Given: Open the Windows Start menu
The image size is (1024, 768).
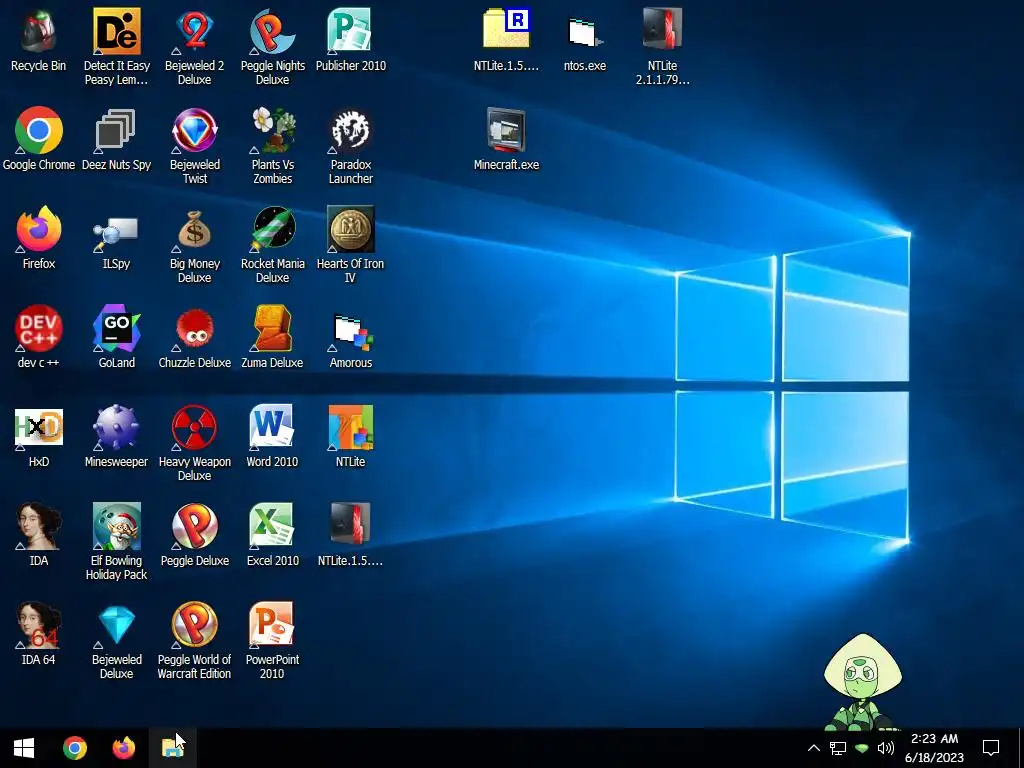Looking at the screenshot, I should [x=24, y=748].
